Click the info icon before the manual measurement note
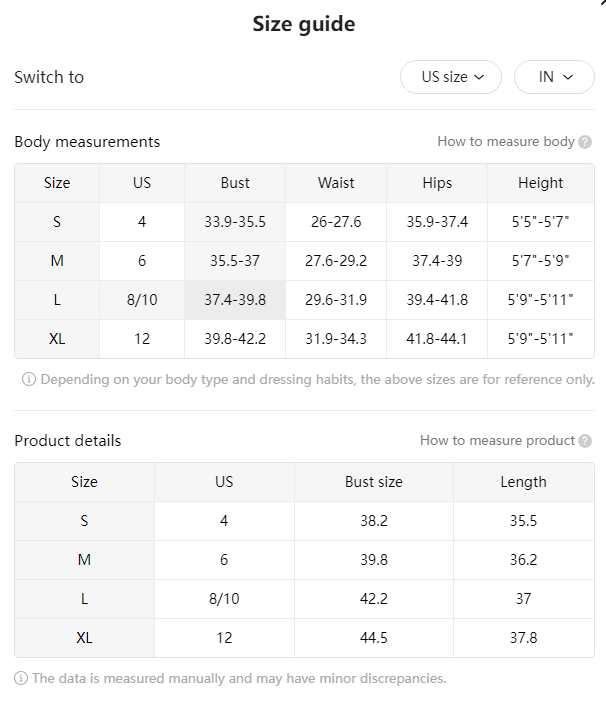This screenshot has height=709, width=606. click(x=21, y=678)
